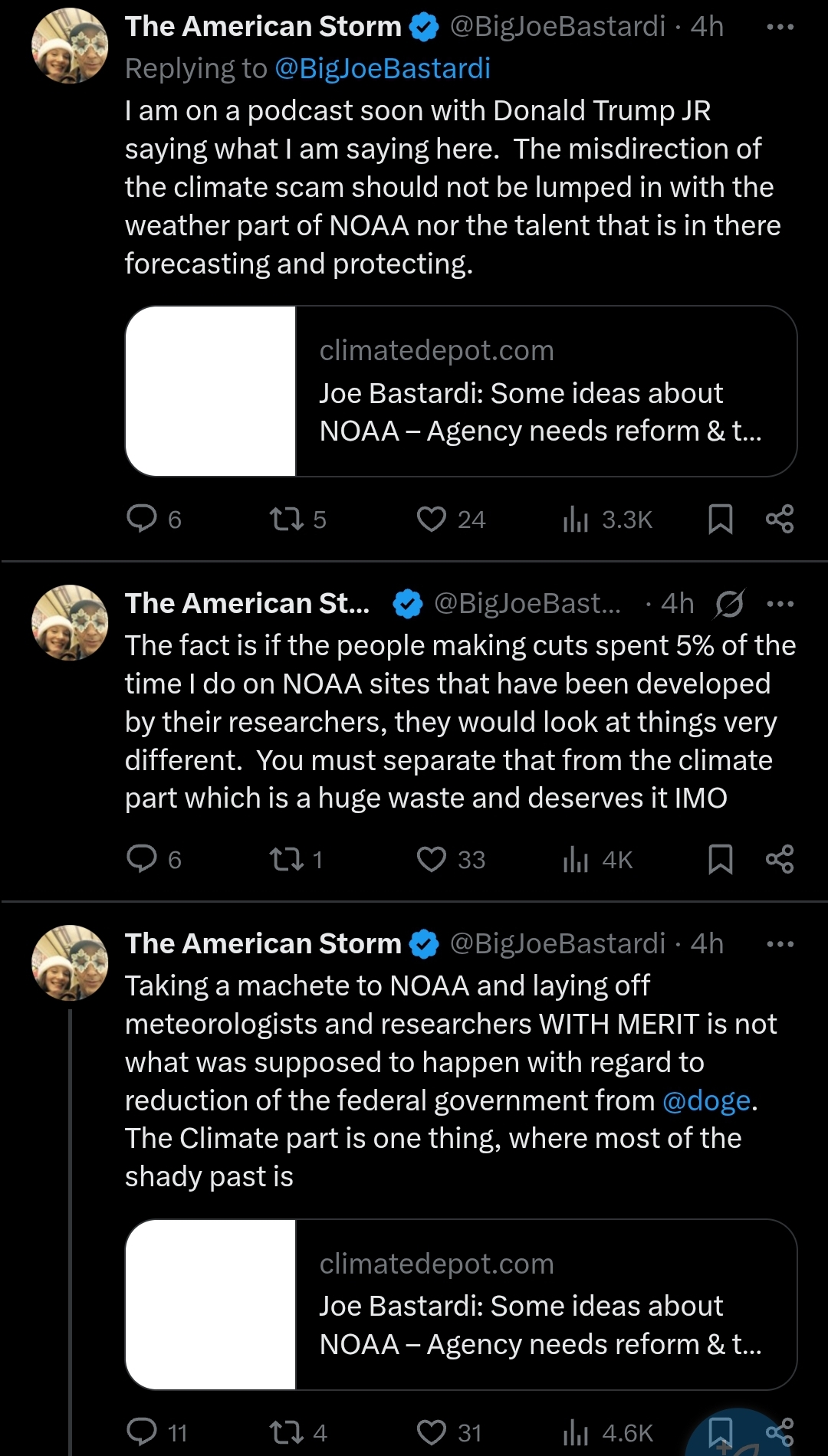This screenshot has height=1456, width=828.
Task: Like the tweet with 24 likes
Action: click(x=451, y=520)
